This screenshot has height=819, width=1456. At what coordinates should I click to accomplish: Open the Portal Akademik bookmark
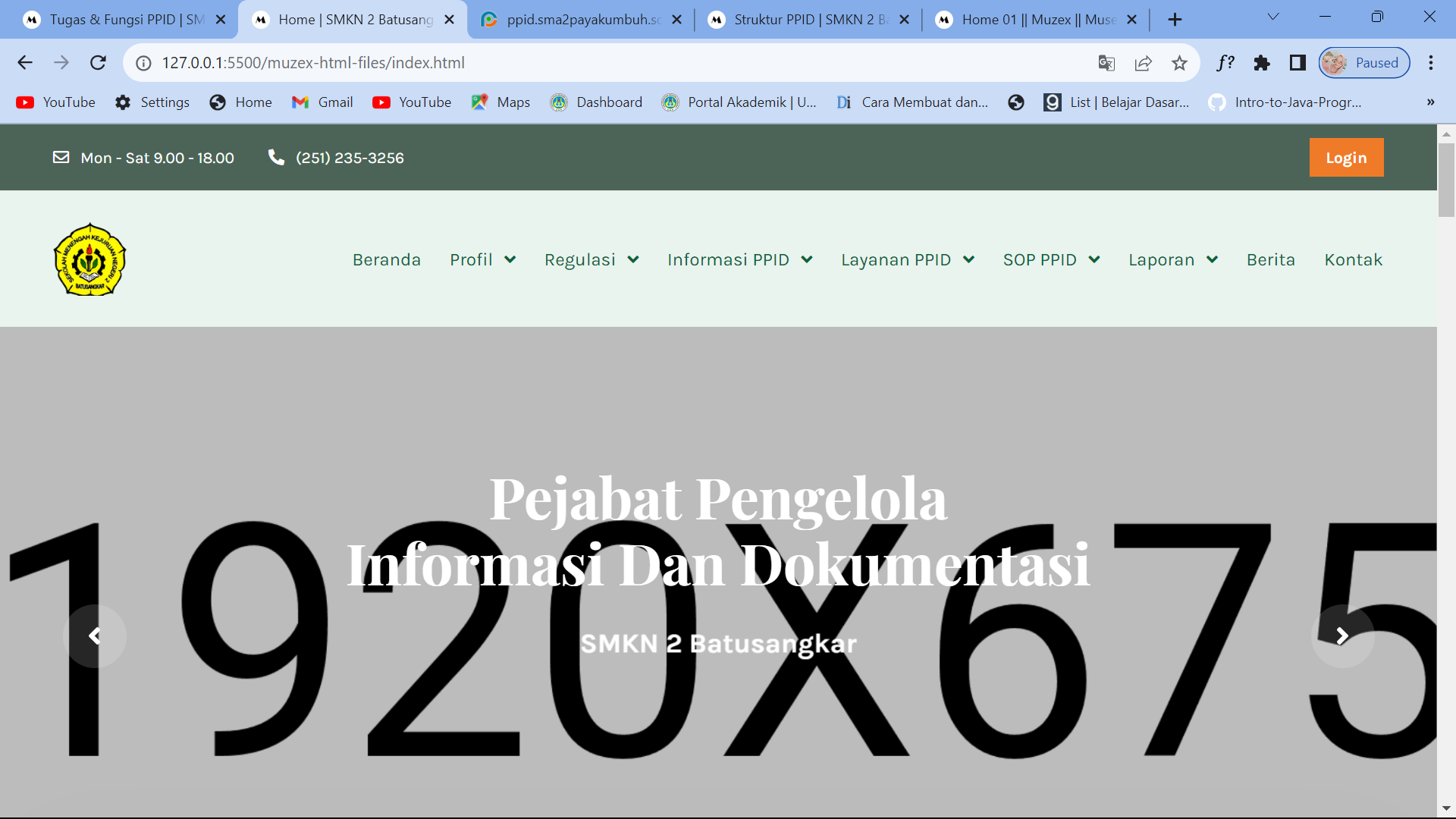click(x=739, y=102)
